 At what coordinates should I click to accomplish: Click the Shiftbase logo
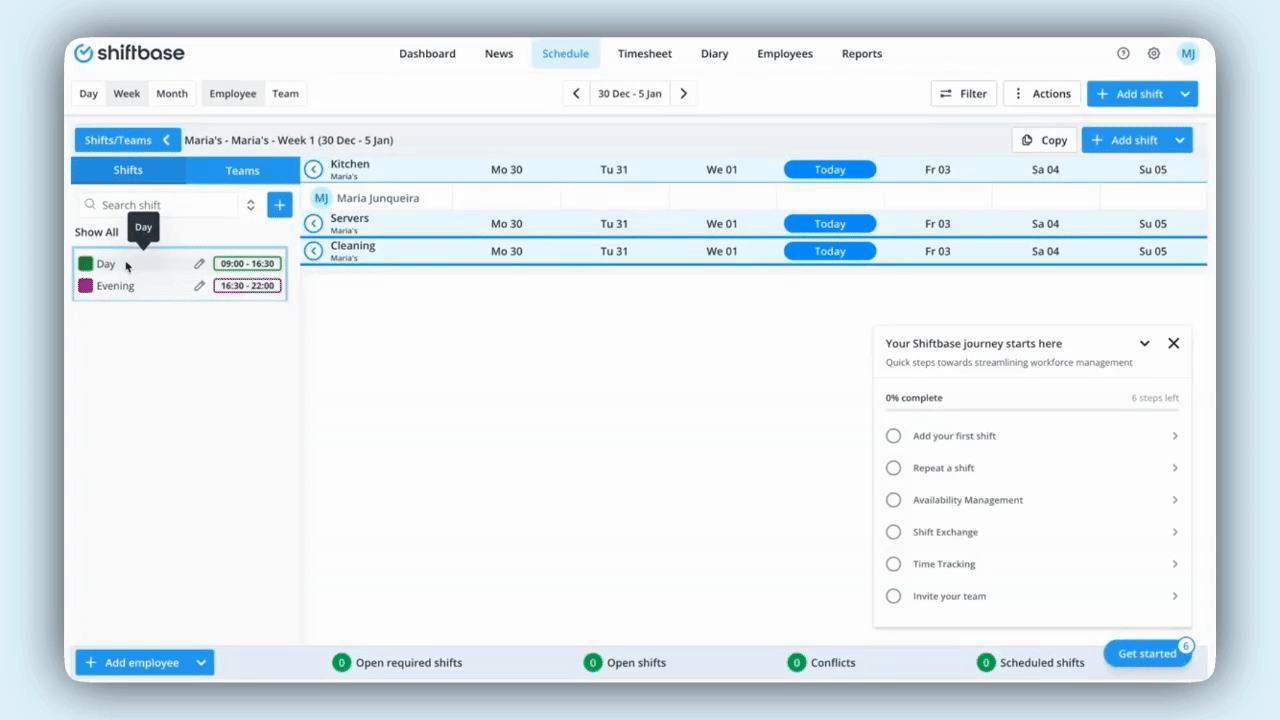coord(130,53)
